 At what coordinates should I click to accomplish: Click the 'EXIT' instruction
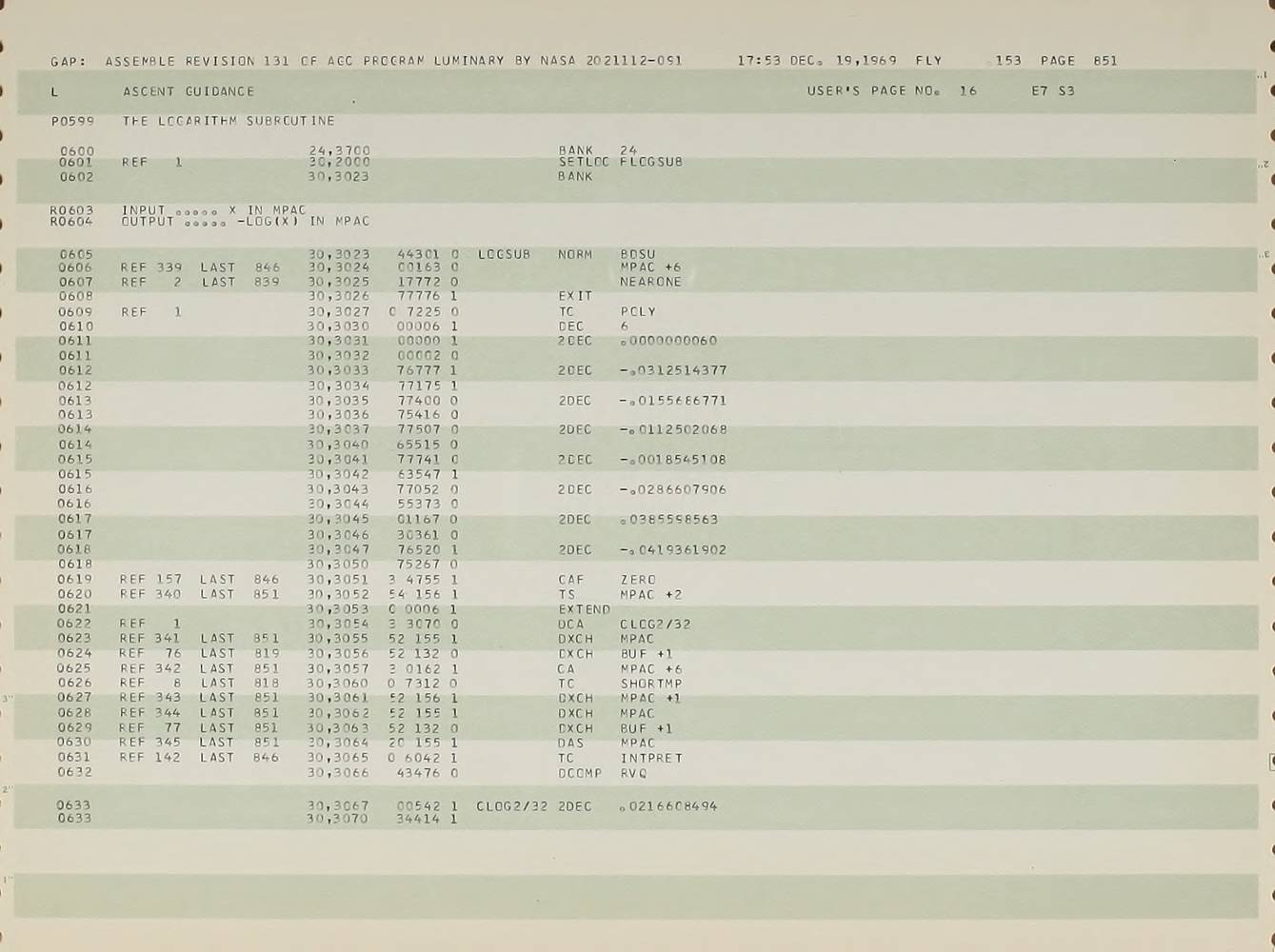[x=575, y=297]
